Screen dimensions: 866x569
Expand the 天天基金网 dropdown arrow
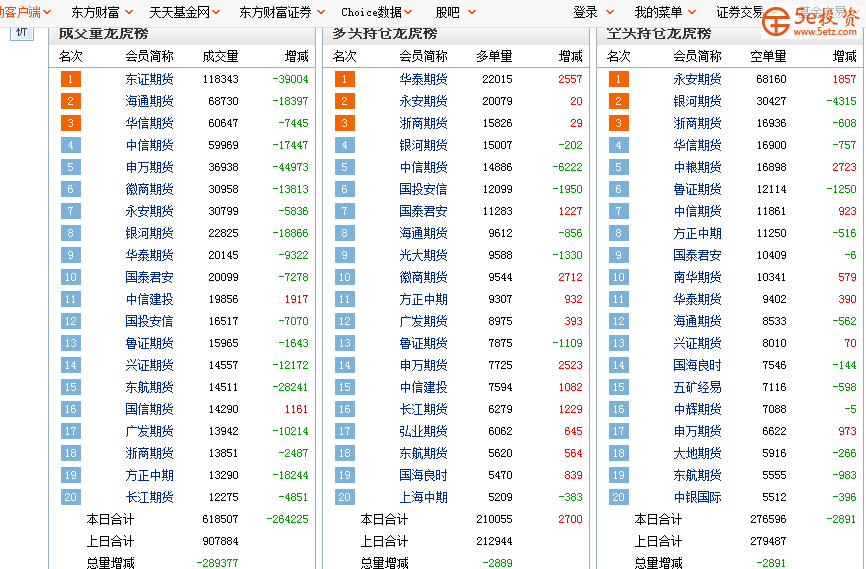click(x=216, y=12)
